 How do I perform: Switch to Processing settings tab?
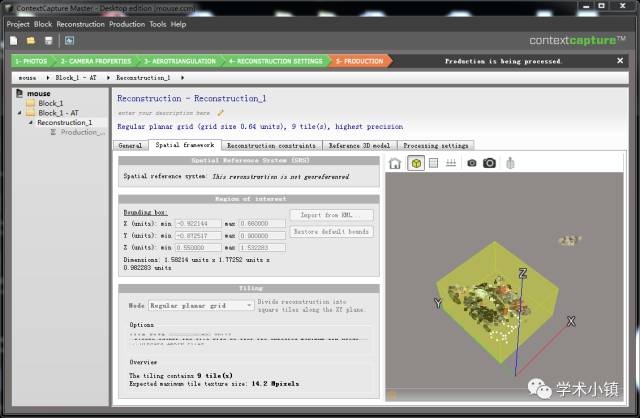tap(436, 145)
